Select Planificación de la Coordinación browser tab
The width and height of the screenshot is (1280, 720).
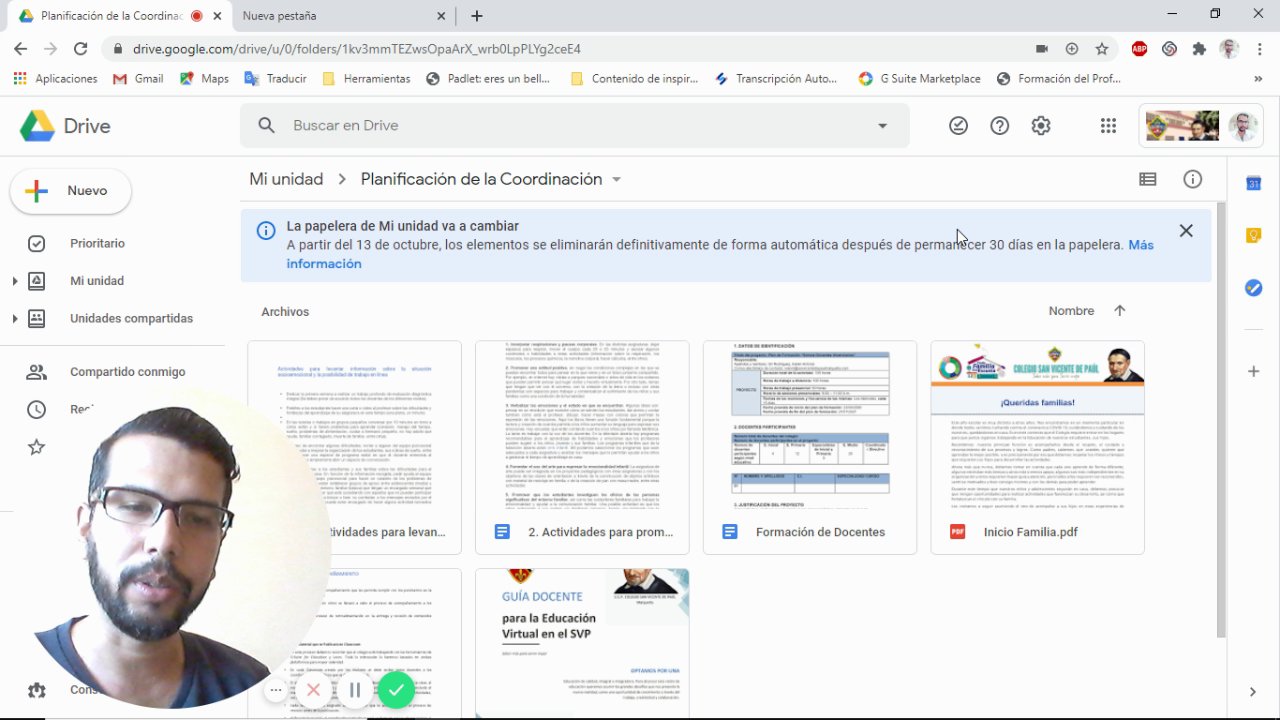click(120, 16)
